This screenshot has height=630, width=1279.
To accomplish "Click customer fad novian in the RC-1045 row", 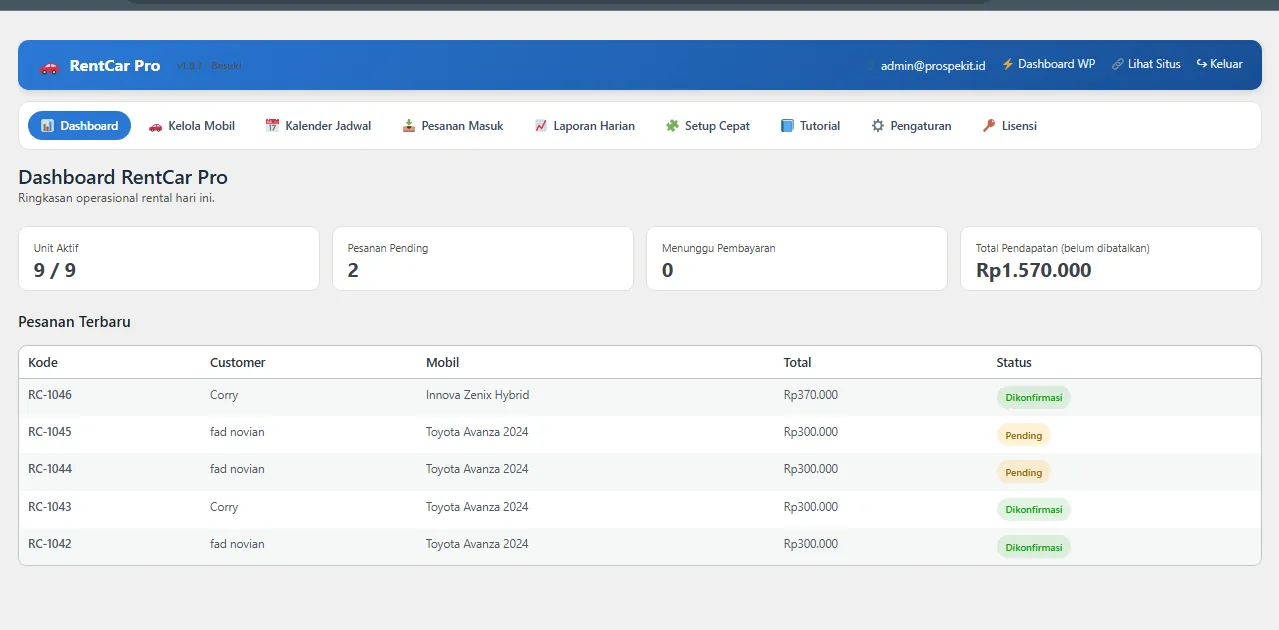I will click(x=237, y=432).
